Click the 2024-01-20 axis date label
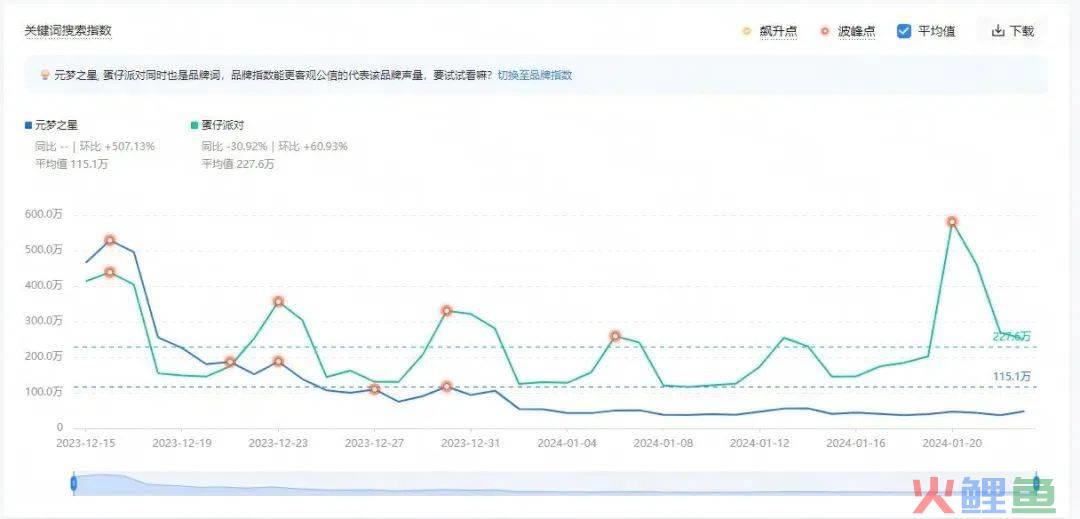Image resolution: width=1080 pixels, height=519 pixels. coord(952,443)
